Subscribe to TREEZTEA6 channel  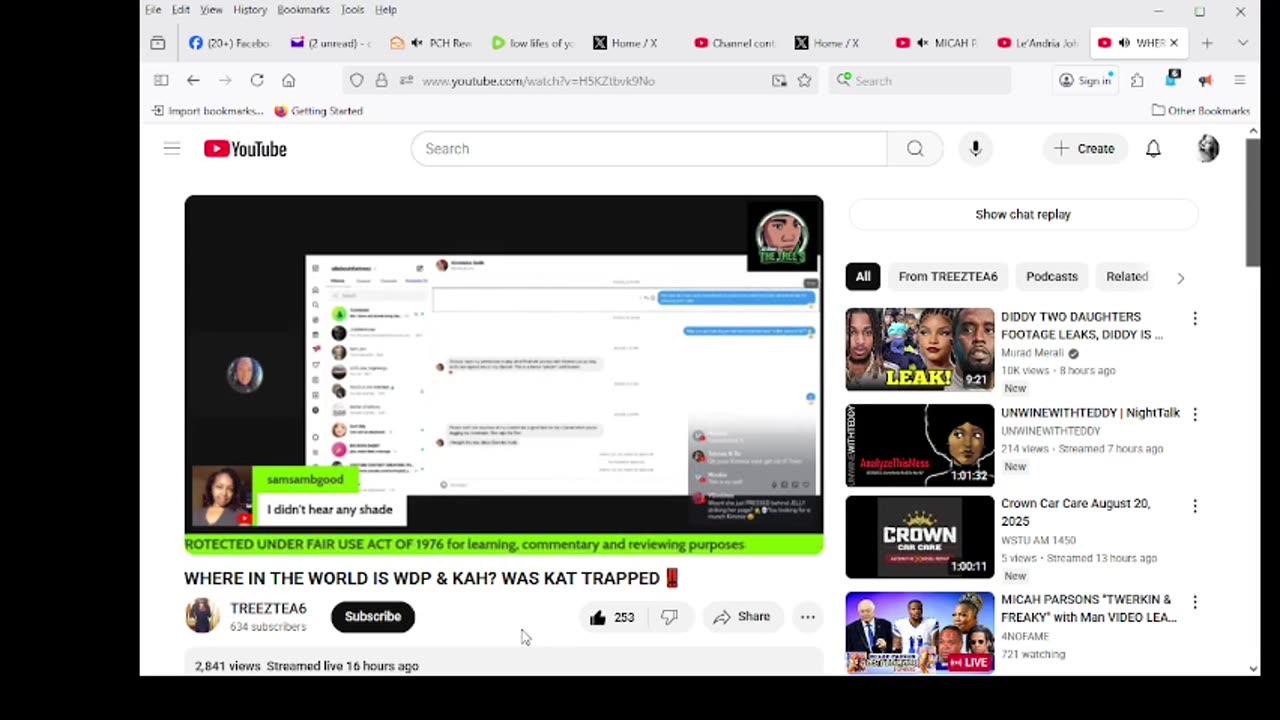coord(373,617)
